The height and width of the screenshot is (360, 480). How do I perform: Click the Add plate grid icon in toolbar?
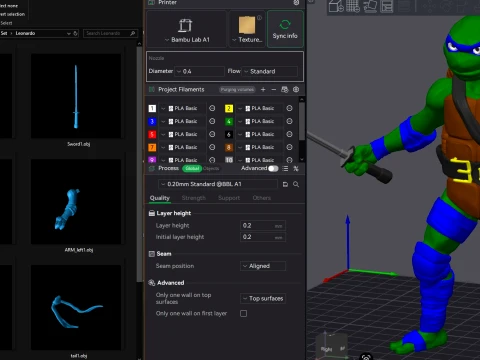click(x=353, y=6)
